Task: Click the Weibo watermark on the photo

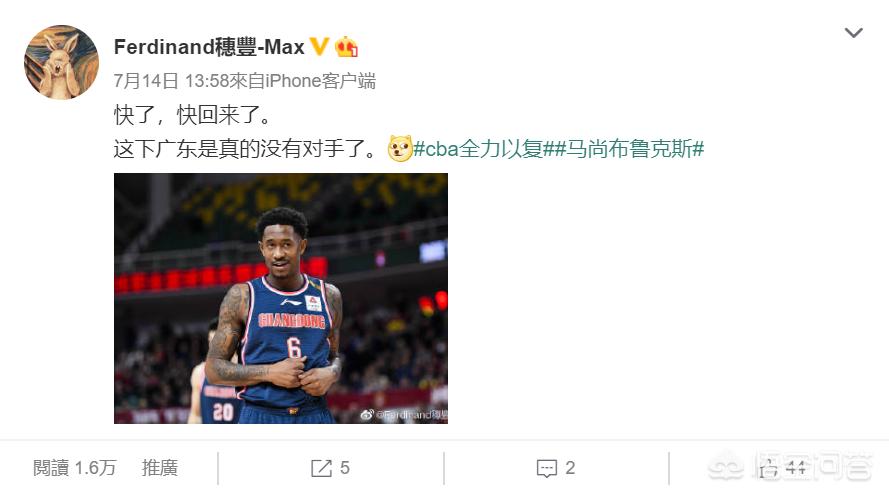Action: point(404,415)
